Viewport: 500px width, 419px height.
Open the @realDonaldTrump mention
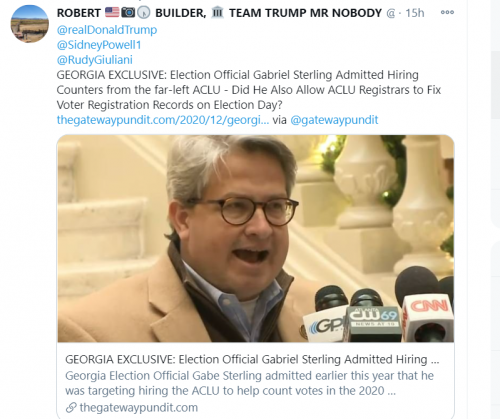(x=107, y=30)
